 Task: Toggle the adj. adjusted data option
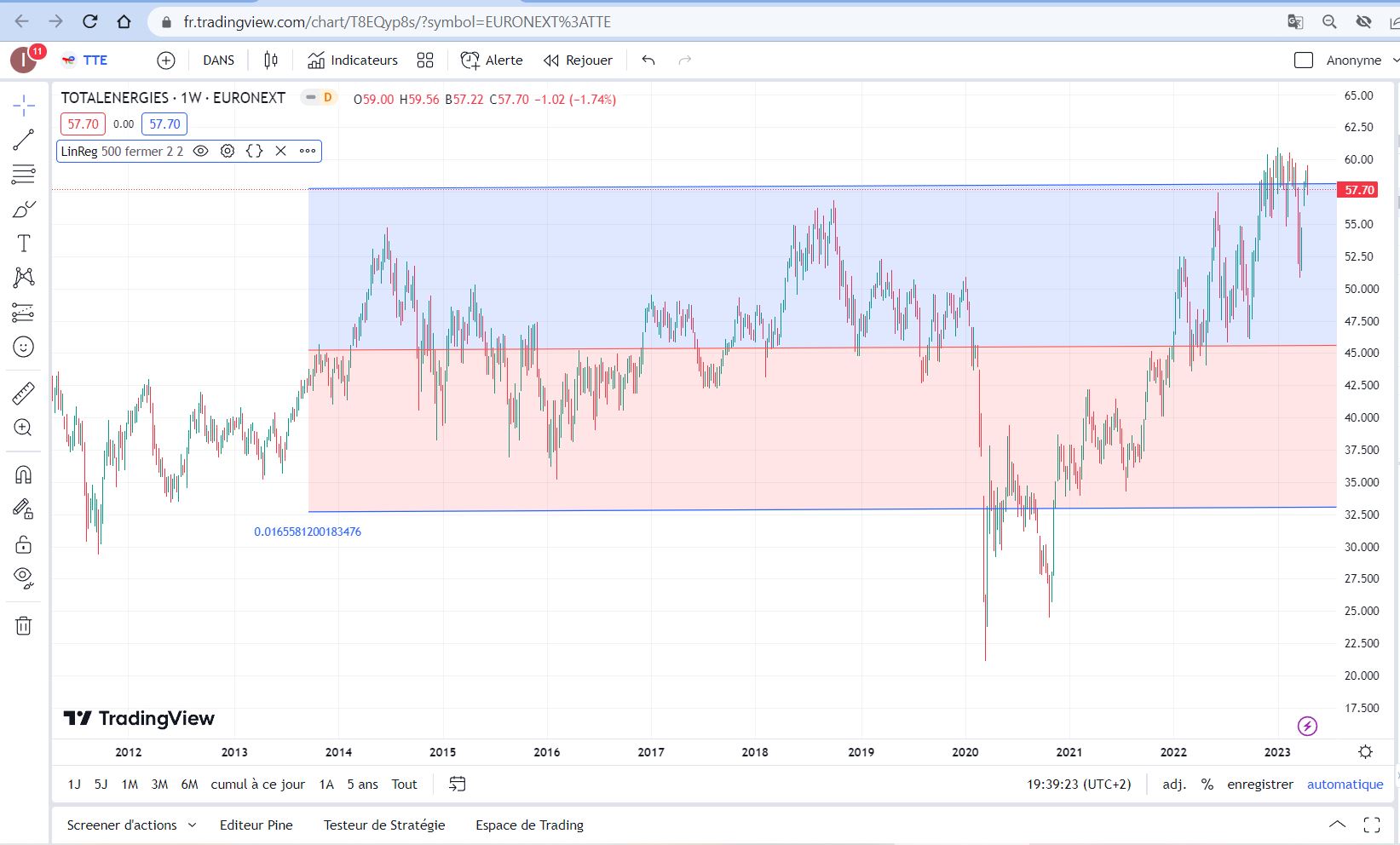coord(1173,785)
